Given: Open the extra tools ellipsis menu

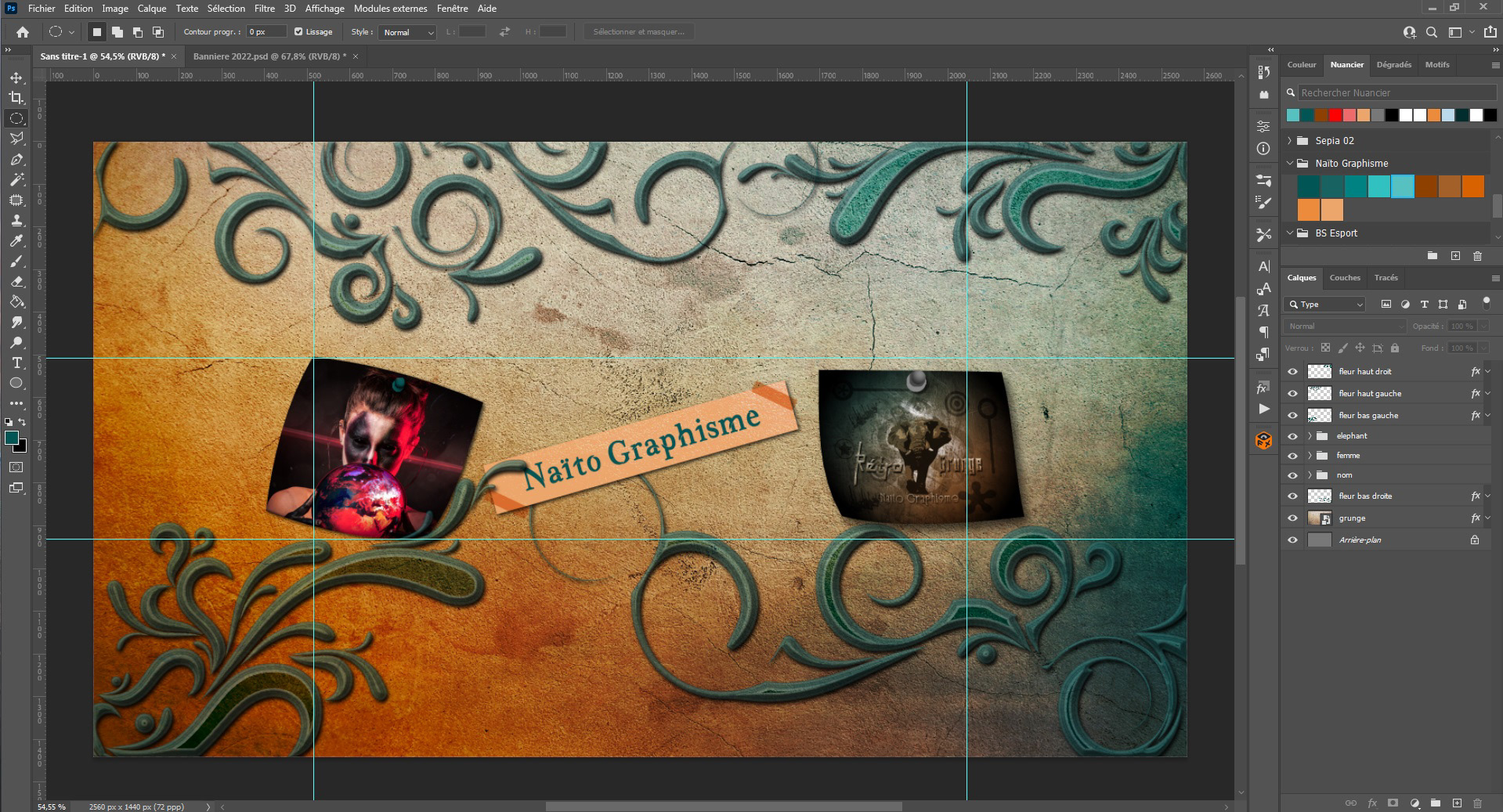Looking at the screenshot, I should click(x=16, y=403).
